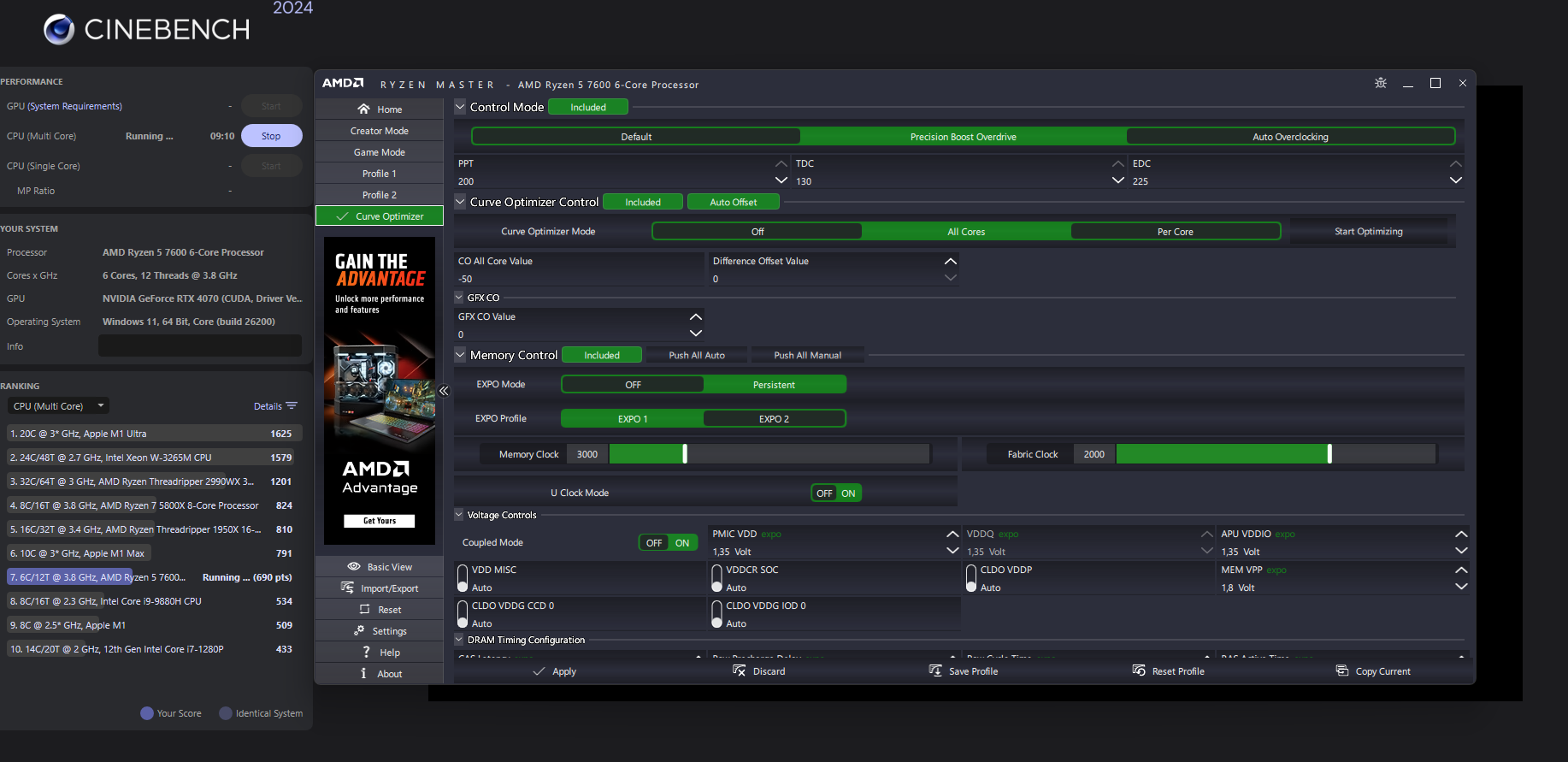Click Get Yours in AMD Advantage ad

[x=380, y=521]
